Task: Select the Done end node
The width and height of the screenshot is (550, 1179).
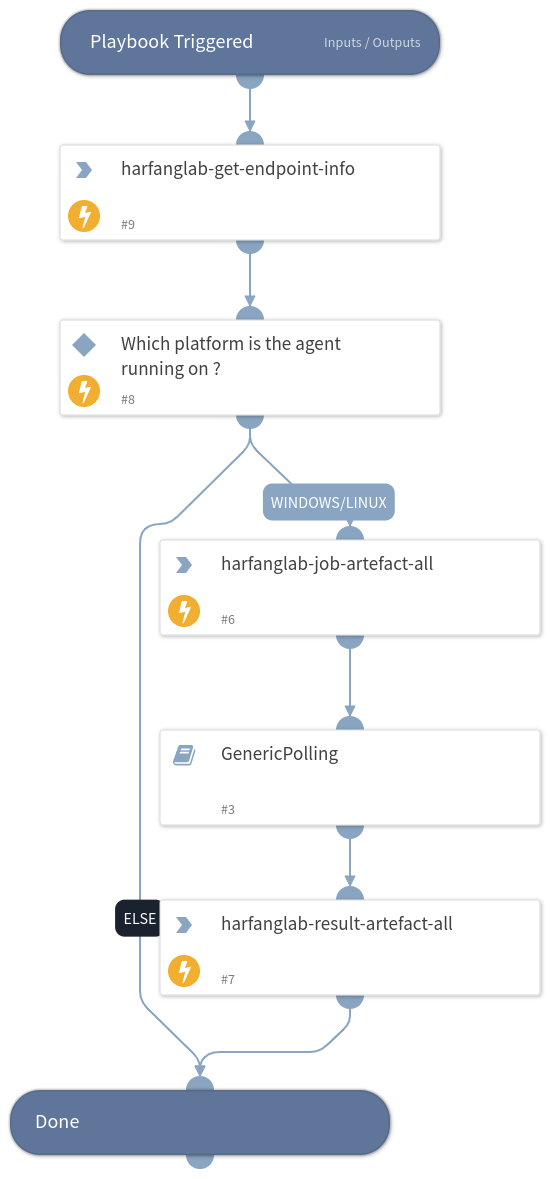Action: [200, 1122]
